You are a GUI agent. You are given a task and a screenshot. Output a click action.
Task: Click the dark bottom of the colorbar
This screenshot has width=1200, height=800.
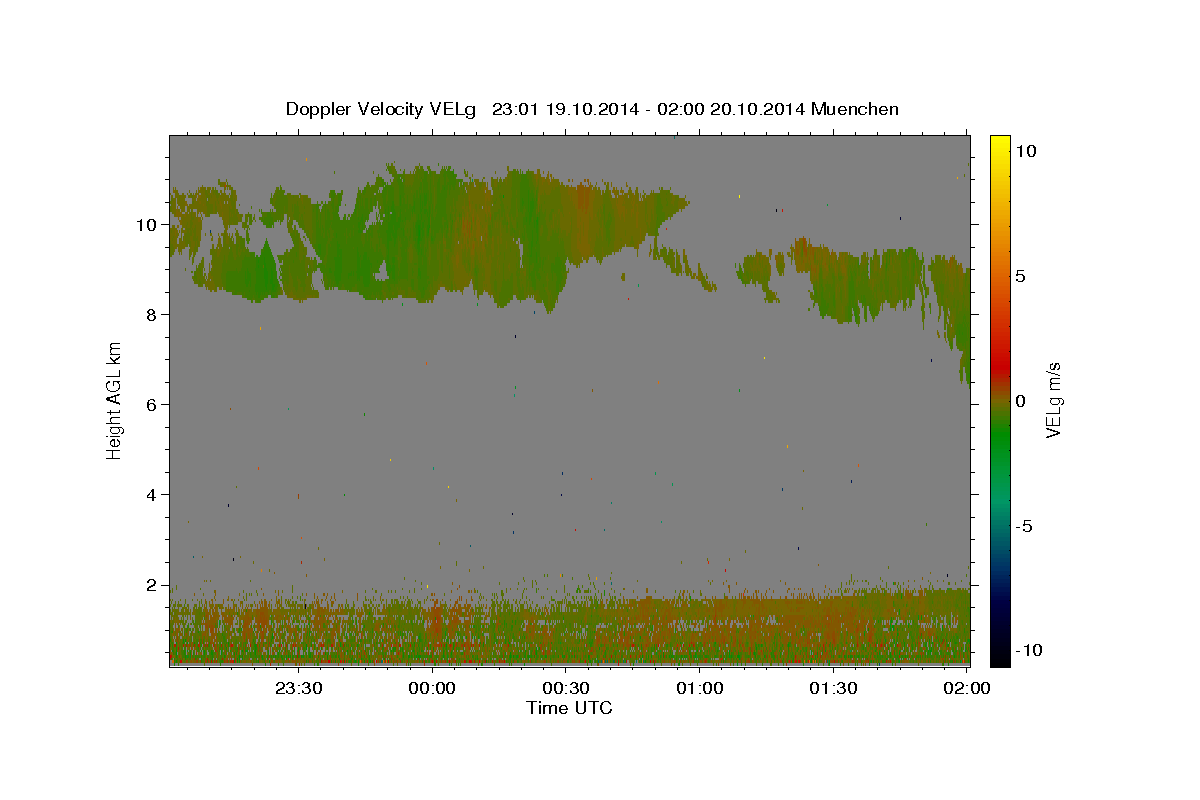[x=1000, y=652]
